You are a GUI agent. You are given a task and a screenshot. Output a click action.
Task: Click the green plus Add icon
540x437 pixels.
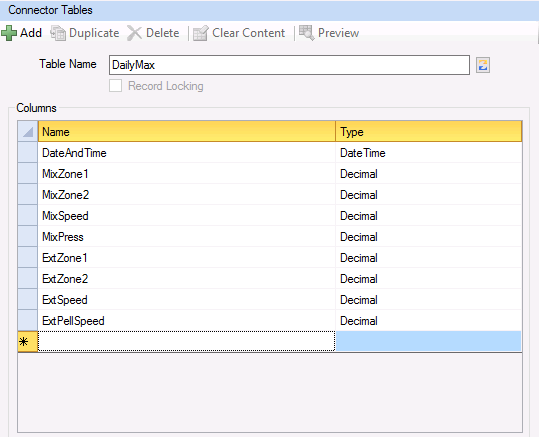pos(9,33)
